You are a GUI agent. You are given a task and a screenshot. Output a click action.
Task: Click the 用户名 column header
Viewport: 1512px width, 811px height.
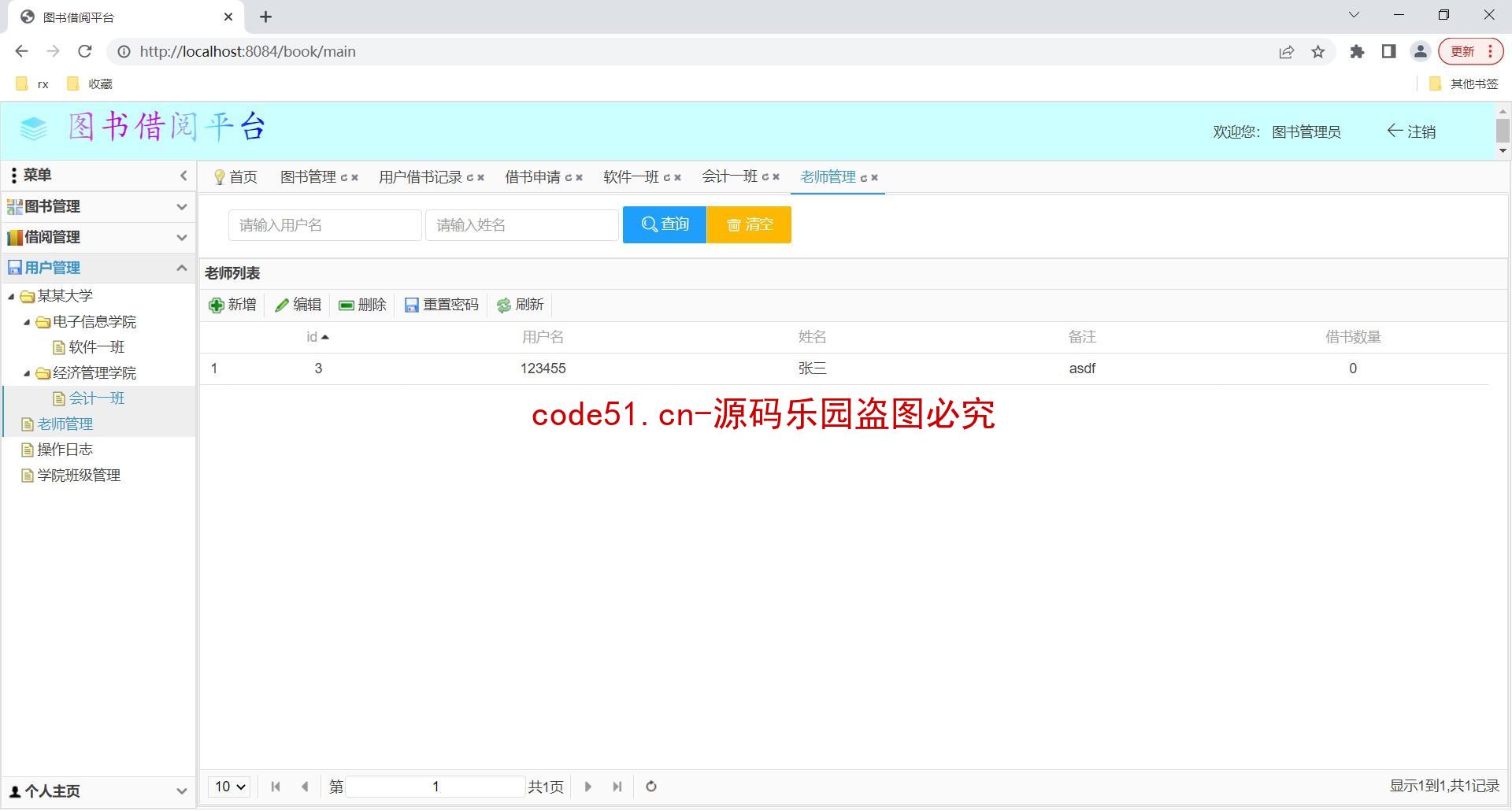tap(543, 338)
